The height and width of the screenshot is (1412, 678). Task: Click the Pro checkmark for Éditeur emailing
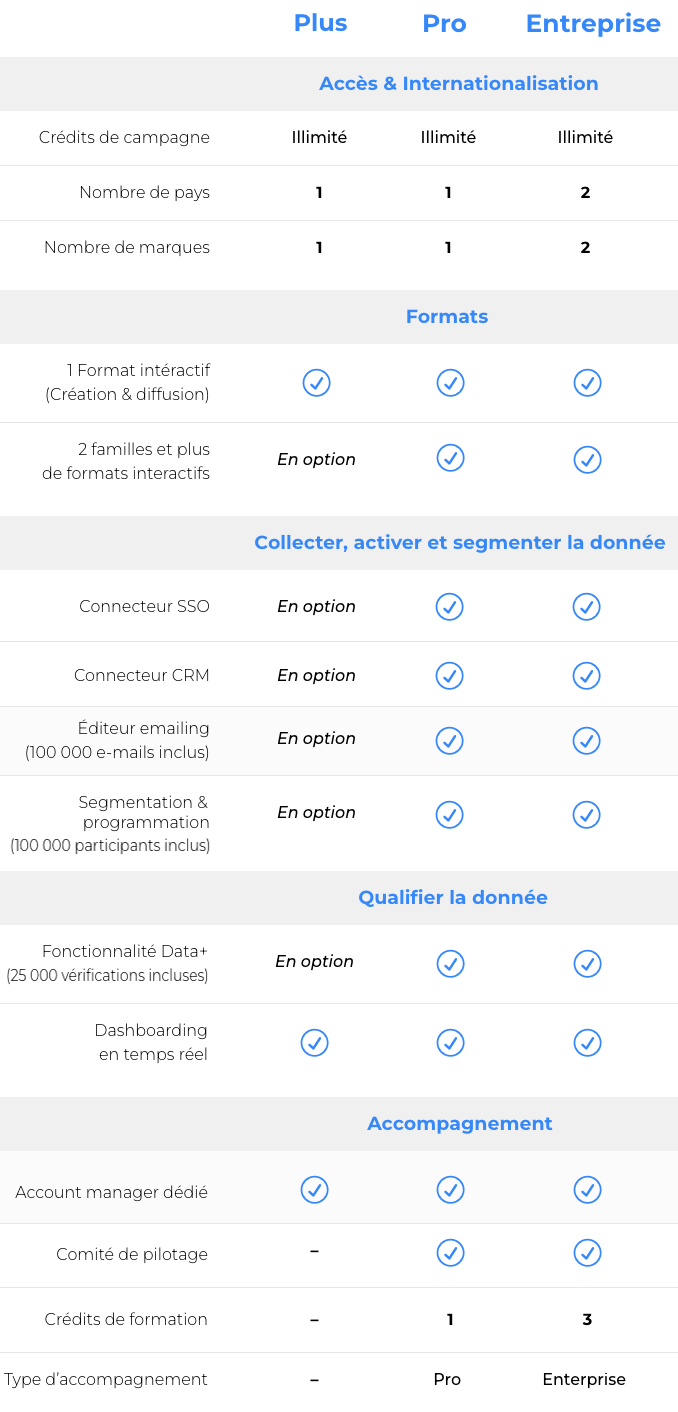click(x=450, y=741)
